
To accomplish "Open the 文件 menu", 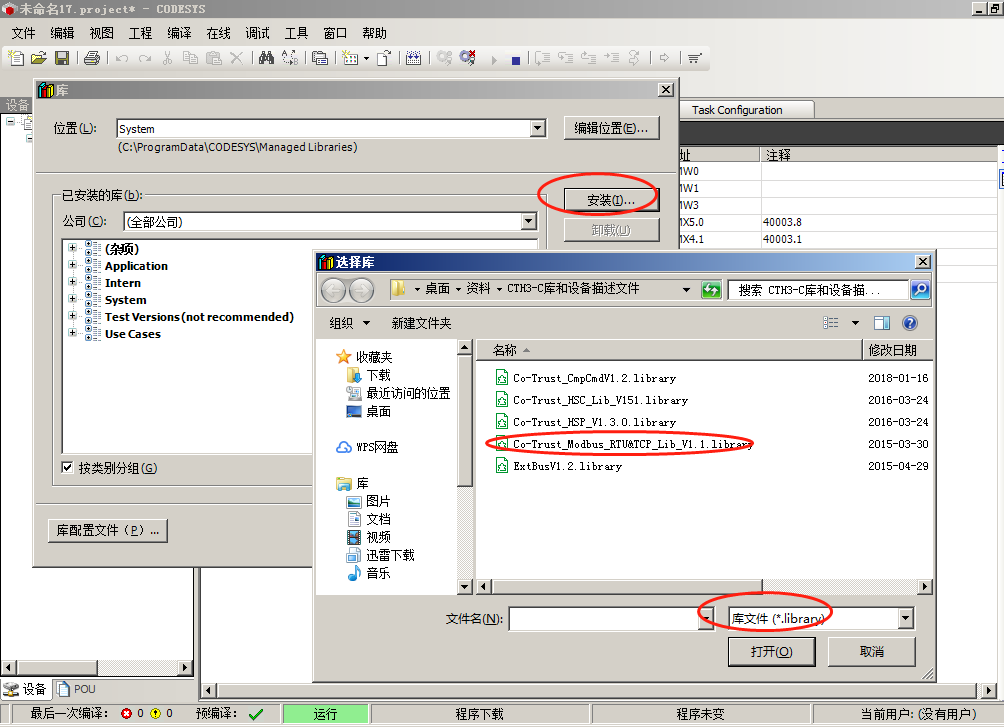I will click(x=24, y=33).
